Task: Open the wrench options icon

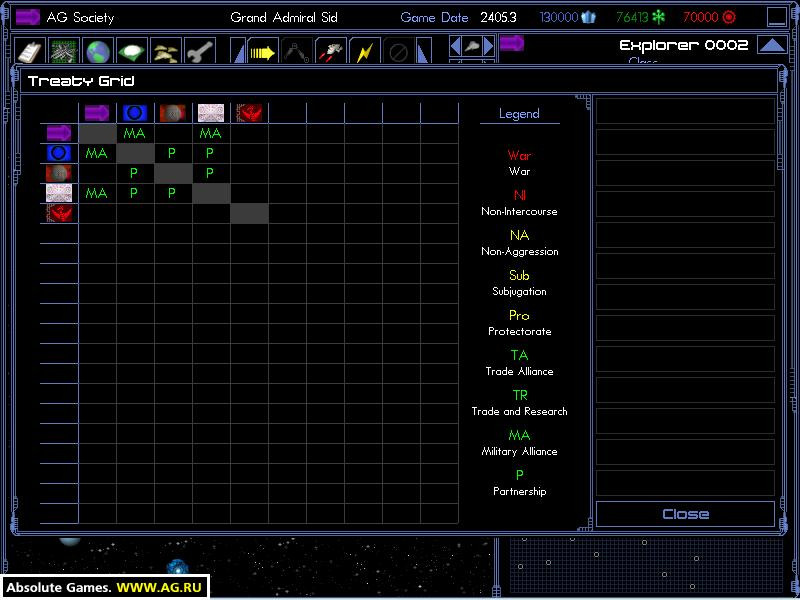Action: pos(199,51)
